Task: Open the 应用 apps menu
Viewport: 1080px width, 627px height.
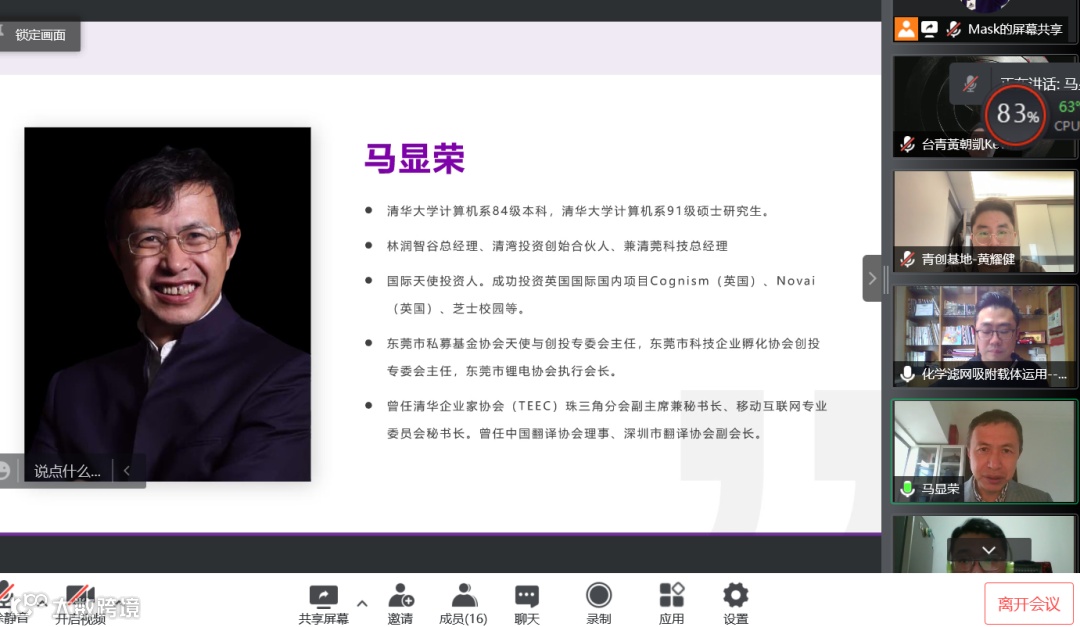Action: point(672,604)
